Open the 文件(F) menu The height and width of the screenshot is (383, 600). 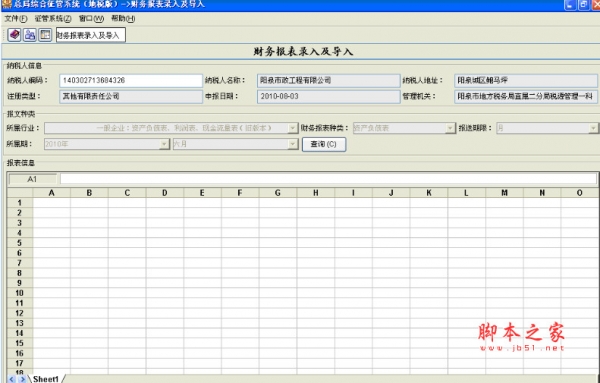point(16,18)
